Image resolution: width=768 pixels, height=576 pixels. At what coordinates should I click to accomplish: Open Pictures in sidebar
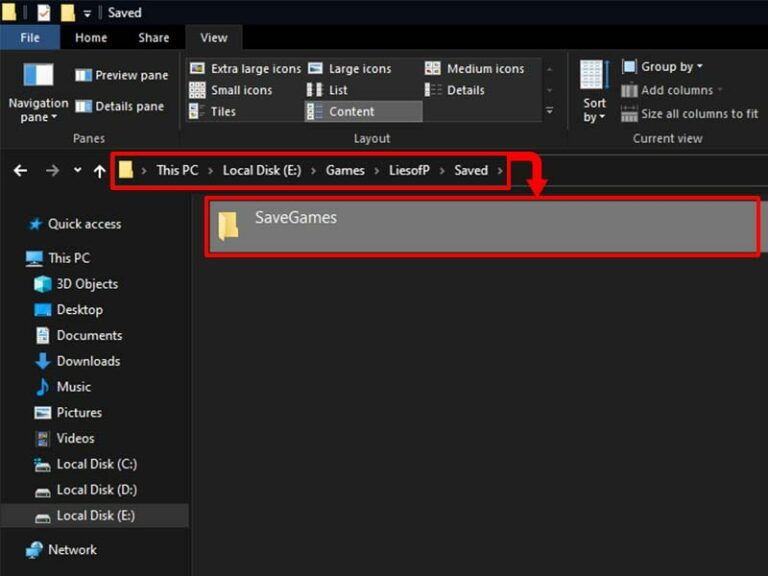point(69,412)
